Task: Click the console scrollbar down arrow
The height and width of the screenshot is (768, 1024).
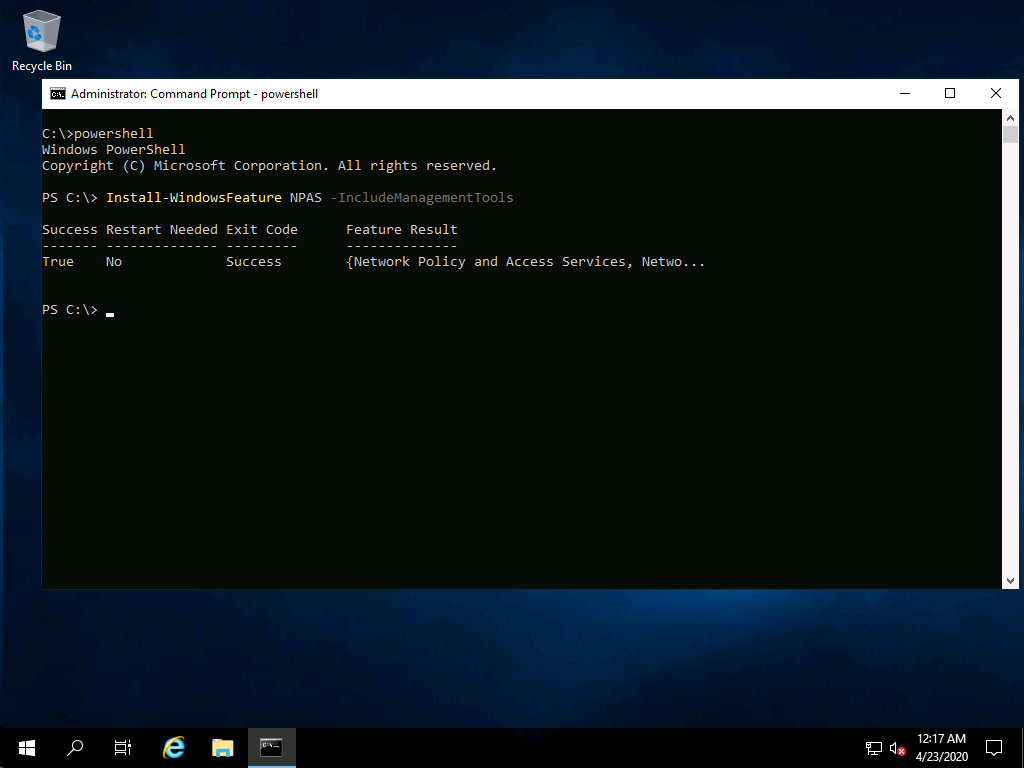Action: 1010,580
